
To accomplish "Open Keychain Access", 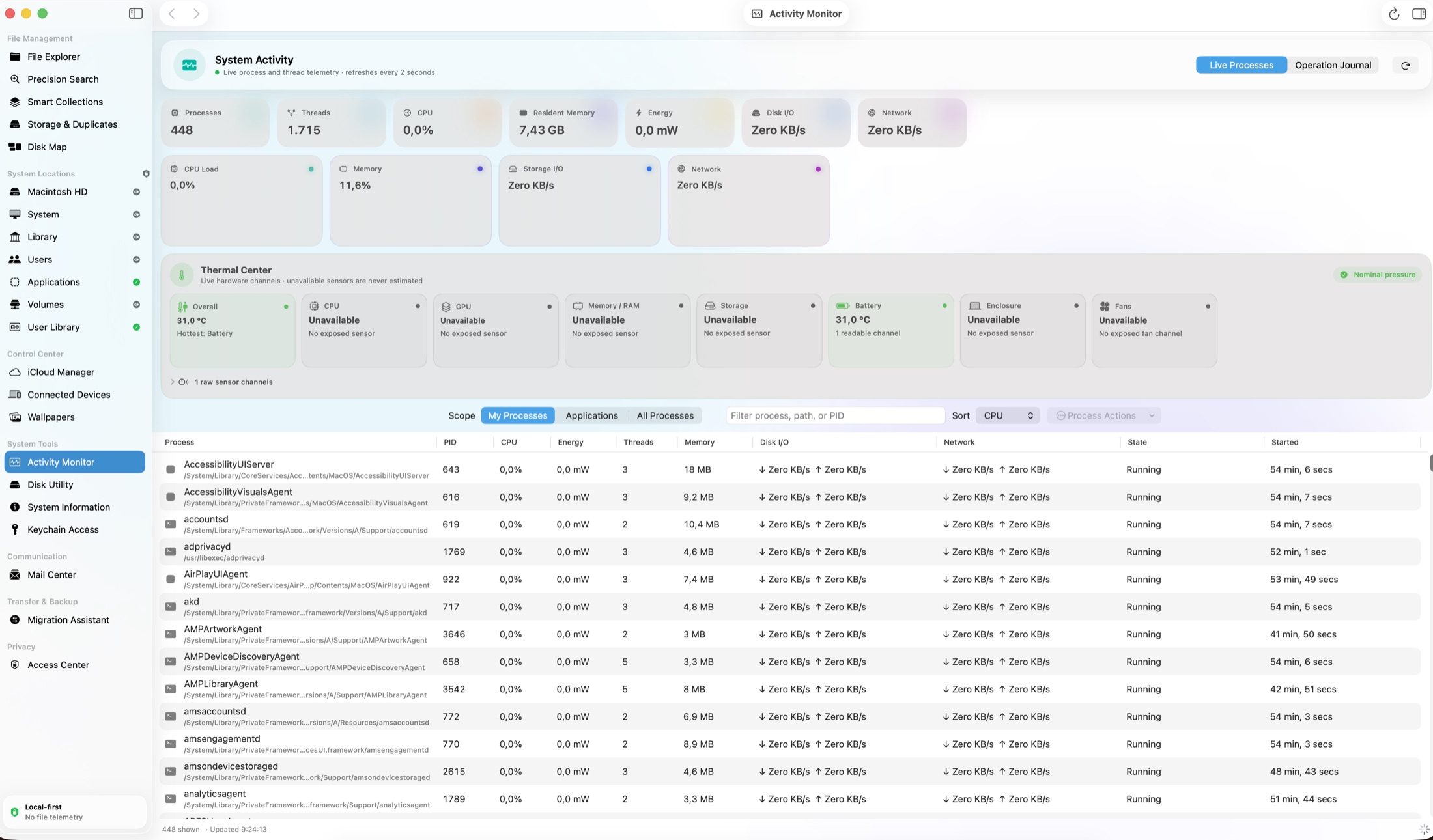I will [74, 530].
